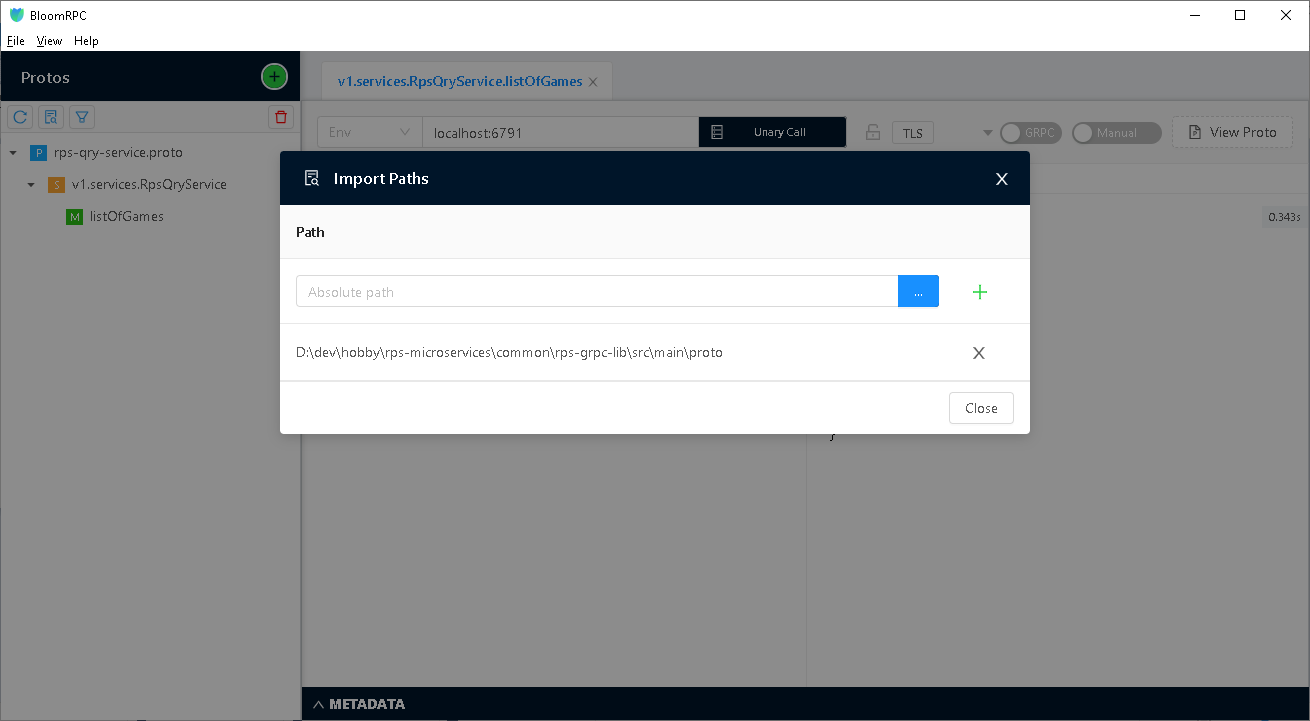Maximize the BloomRPC window
Screen dimensions: 1310x721
coord(1240,15)
